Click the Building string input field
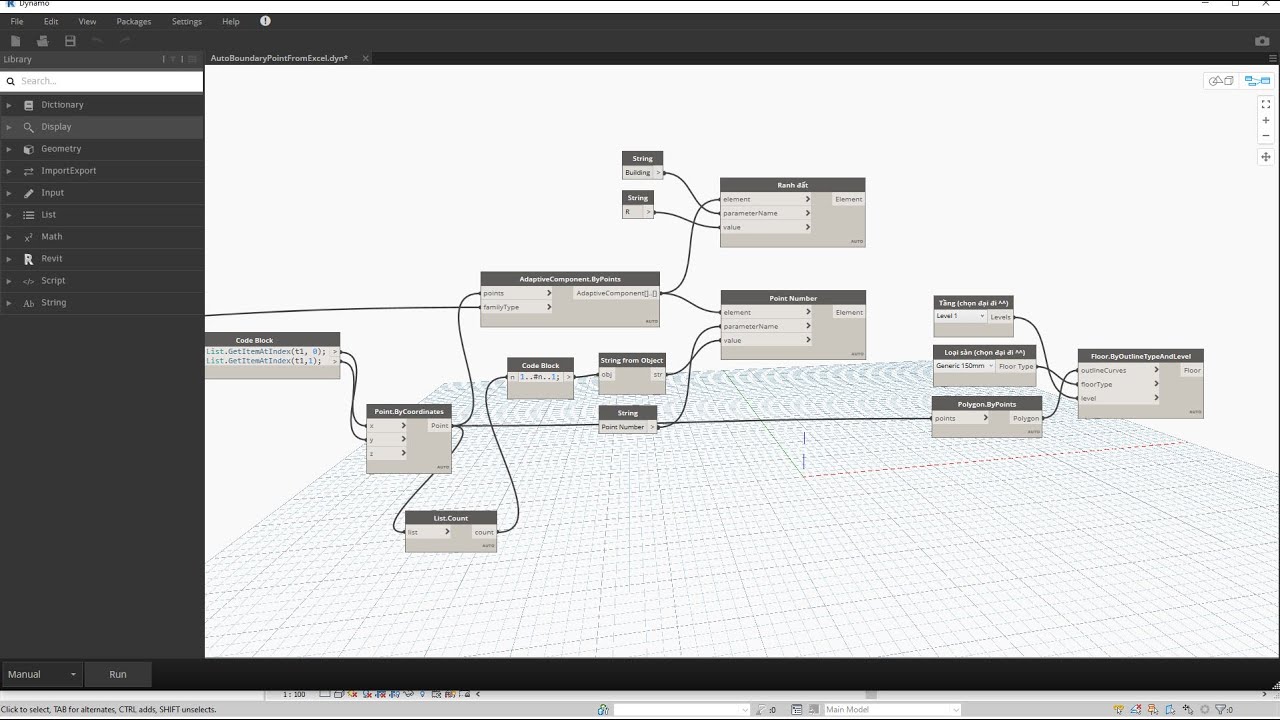The image size is (1280, 720). click(x=638, y=172)
